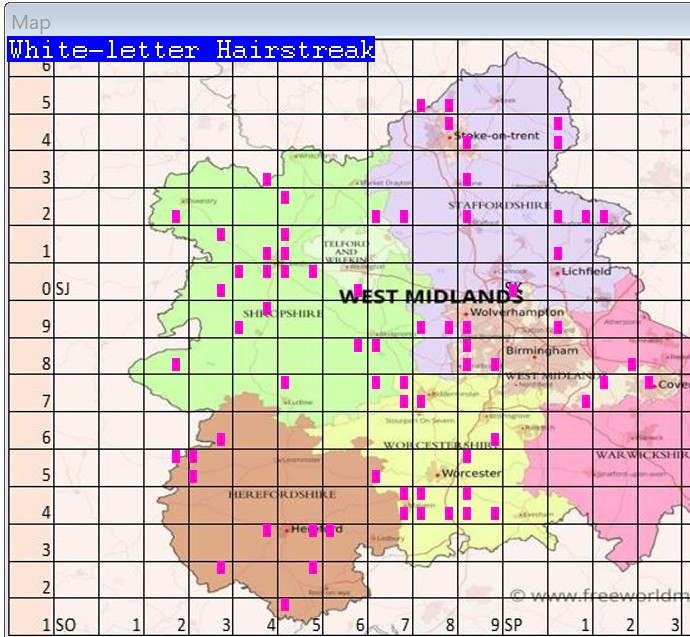Click the White-letter Hairstreak title label

tap(191, 50)
